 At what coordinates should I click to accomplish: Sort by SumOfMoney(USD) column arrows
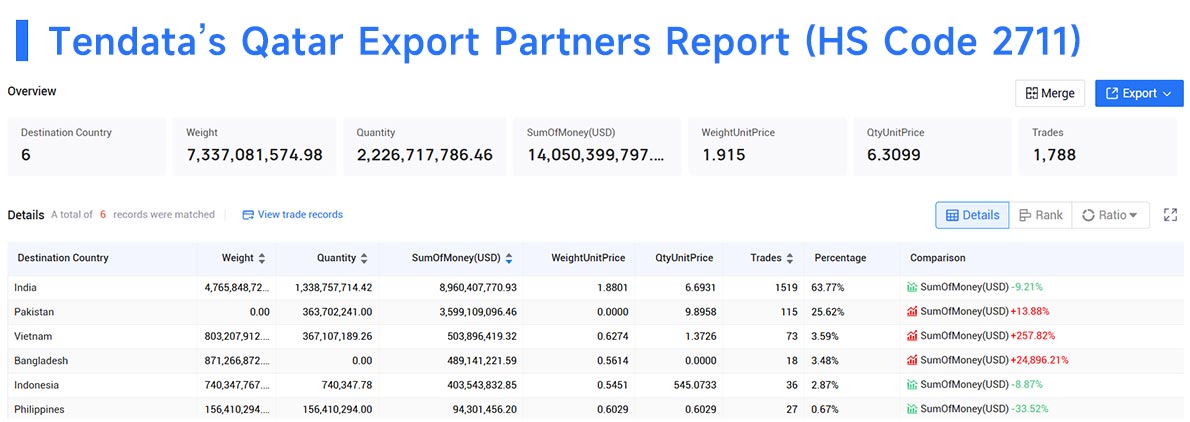[508, 258]
